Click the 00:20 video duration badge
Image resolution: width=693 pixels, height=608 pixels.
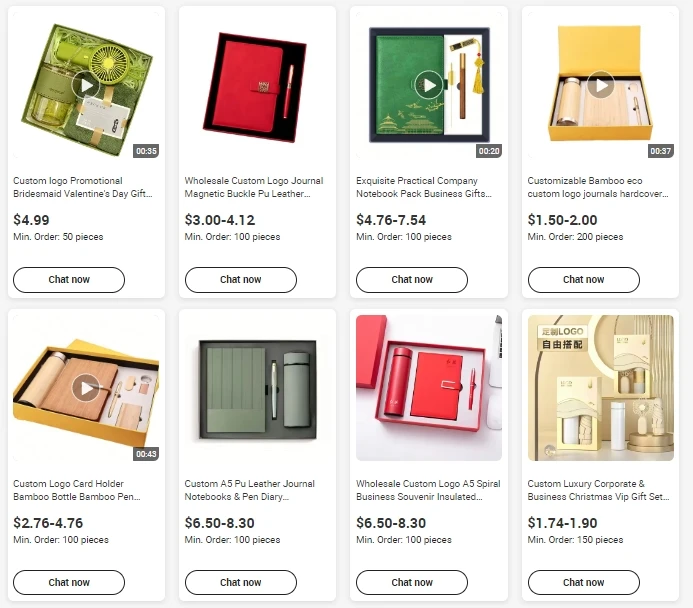click(489, 151)
